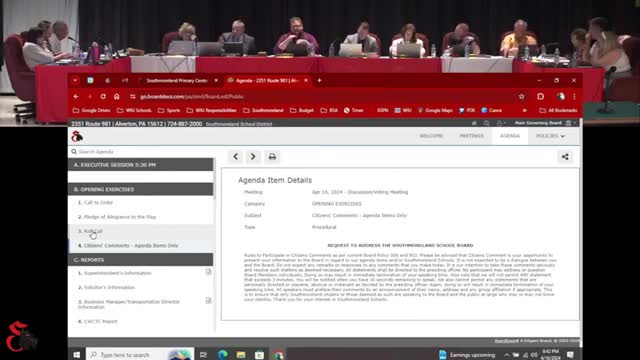640x360 pixels.
Task: Click the browser back arrow
Action: tap(76, 97)
